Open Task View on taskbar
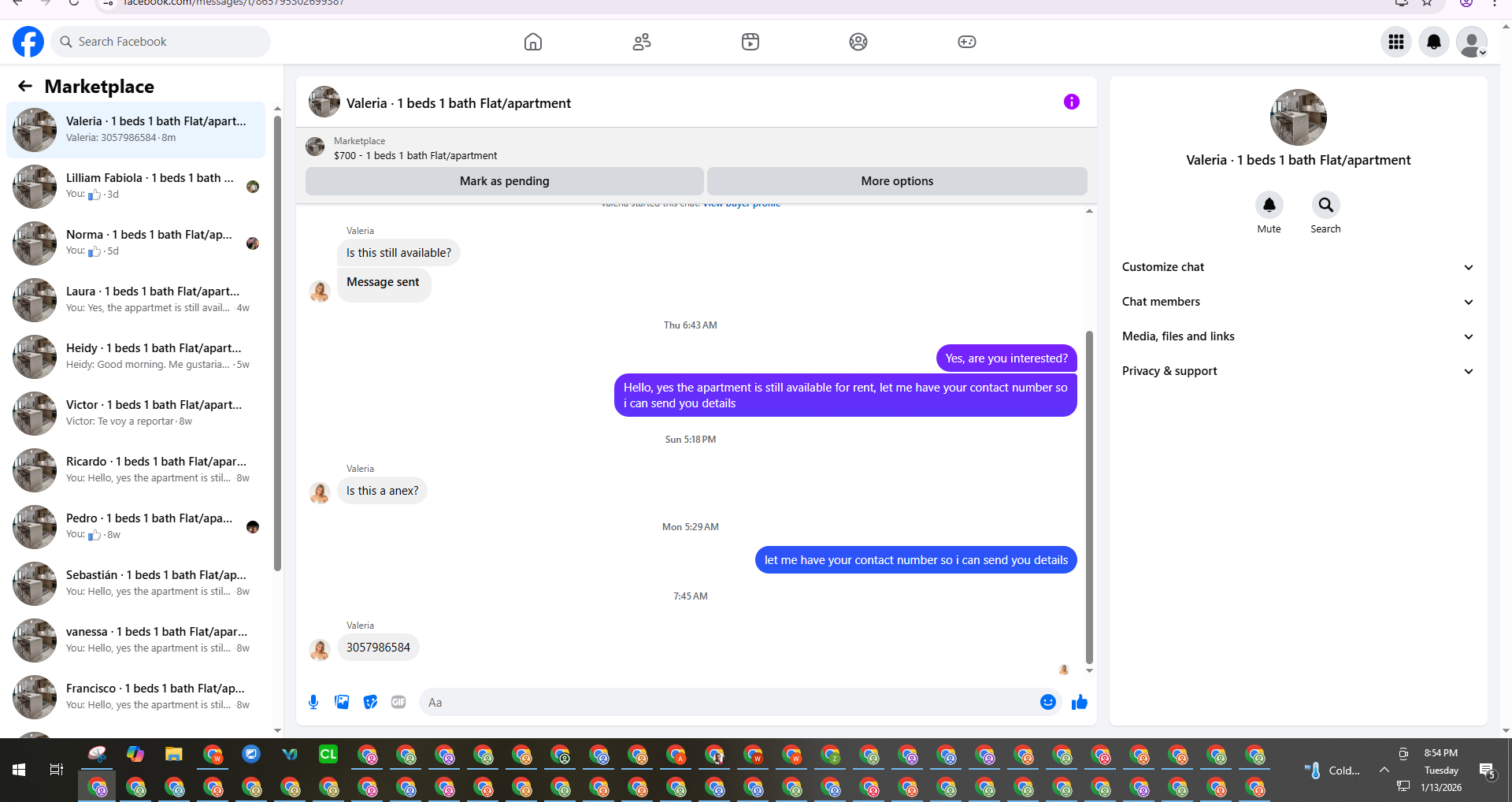 57,770
